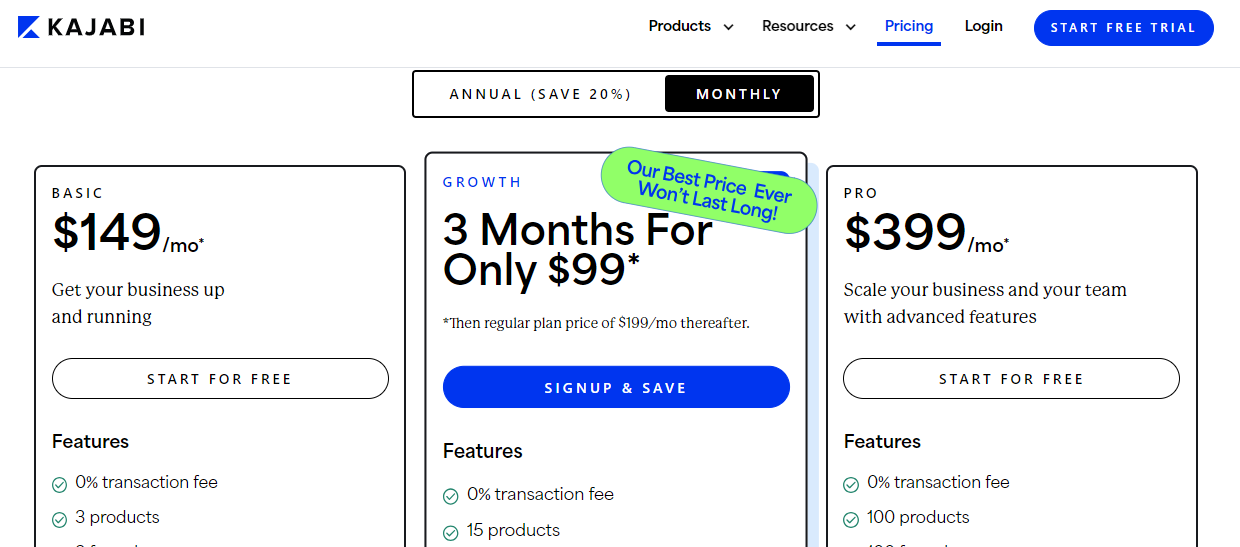Click the green Our Best Price Ever badge

(x=709, y=190)
